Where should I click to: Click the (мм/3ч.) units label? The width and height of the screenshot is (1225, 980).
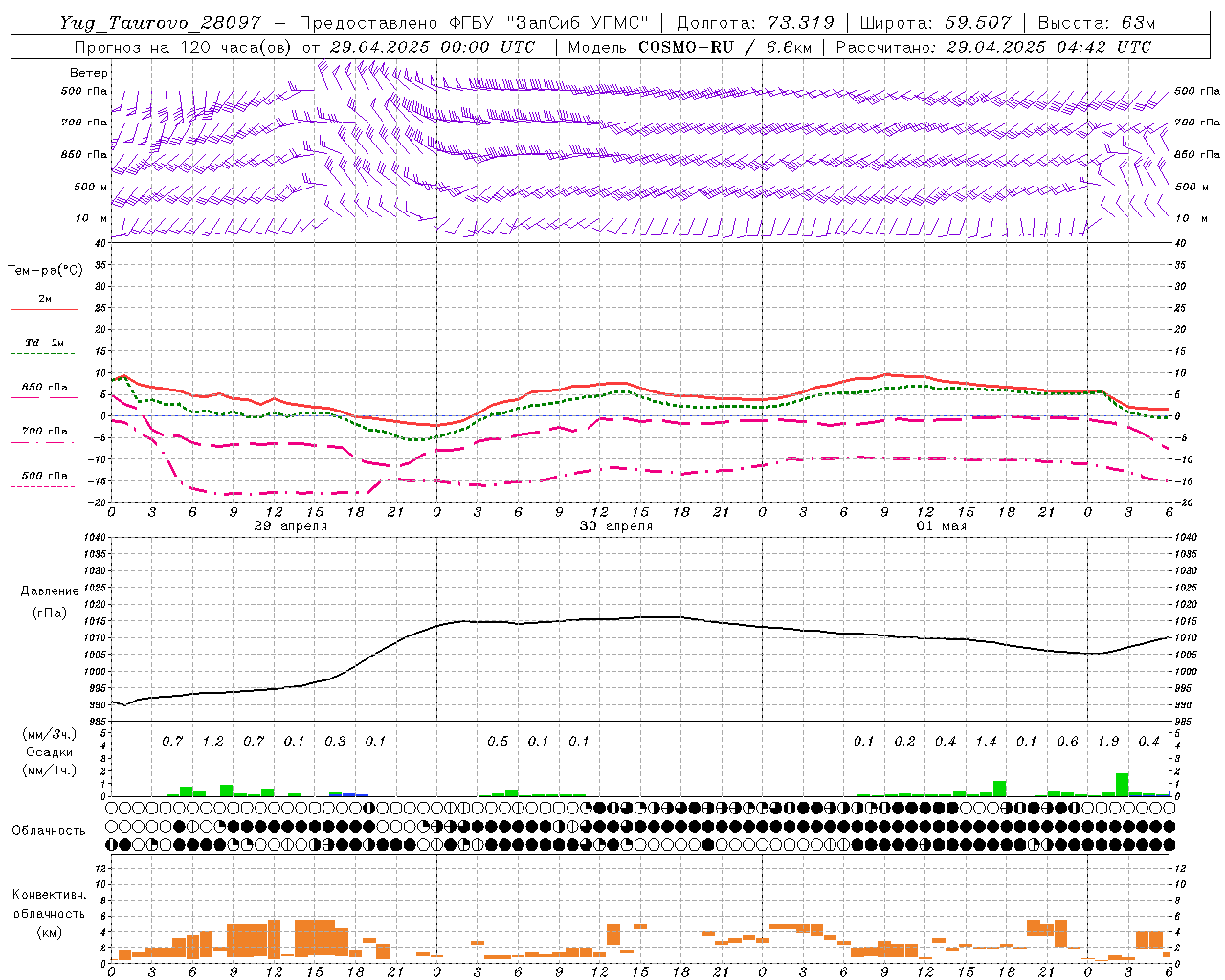(x=49, y=734)
